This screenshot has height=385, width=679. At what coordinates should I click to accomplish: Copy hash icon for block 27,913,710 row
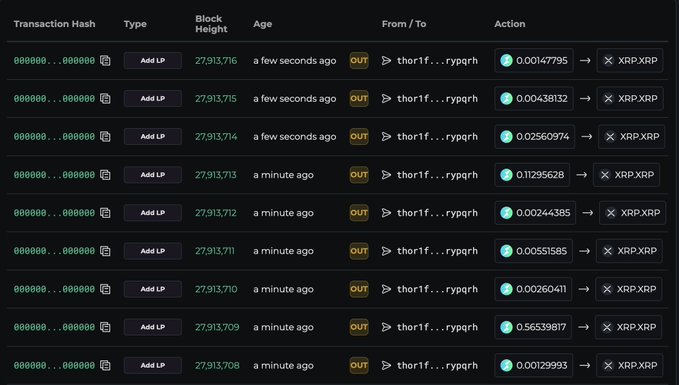105,289
